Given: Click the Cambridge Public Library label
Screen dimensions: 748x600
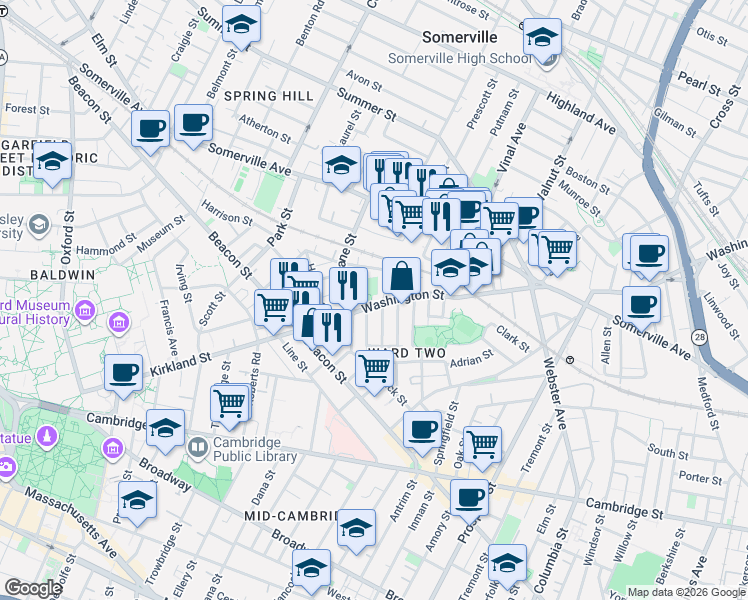Looking at the screenshot, I should [x=255, y=449].
